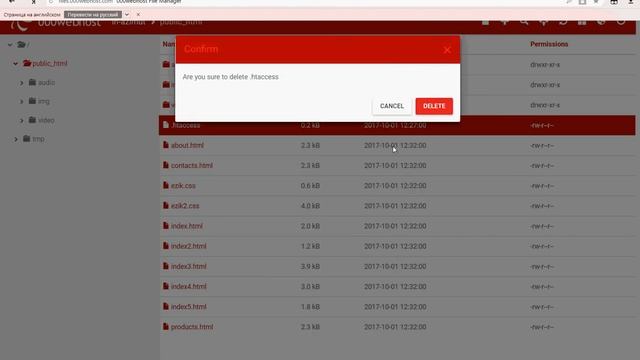Click the file icon beside ezik.css
The height and width of the screenshot is (360, 640).
166,185
